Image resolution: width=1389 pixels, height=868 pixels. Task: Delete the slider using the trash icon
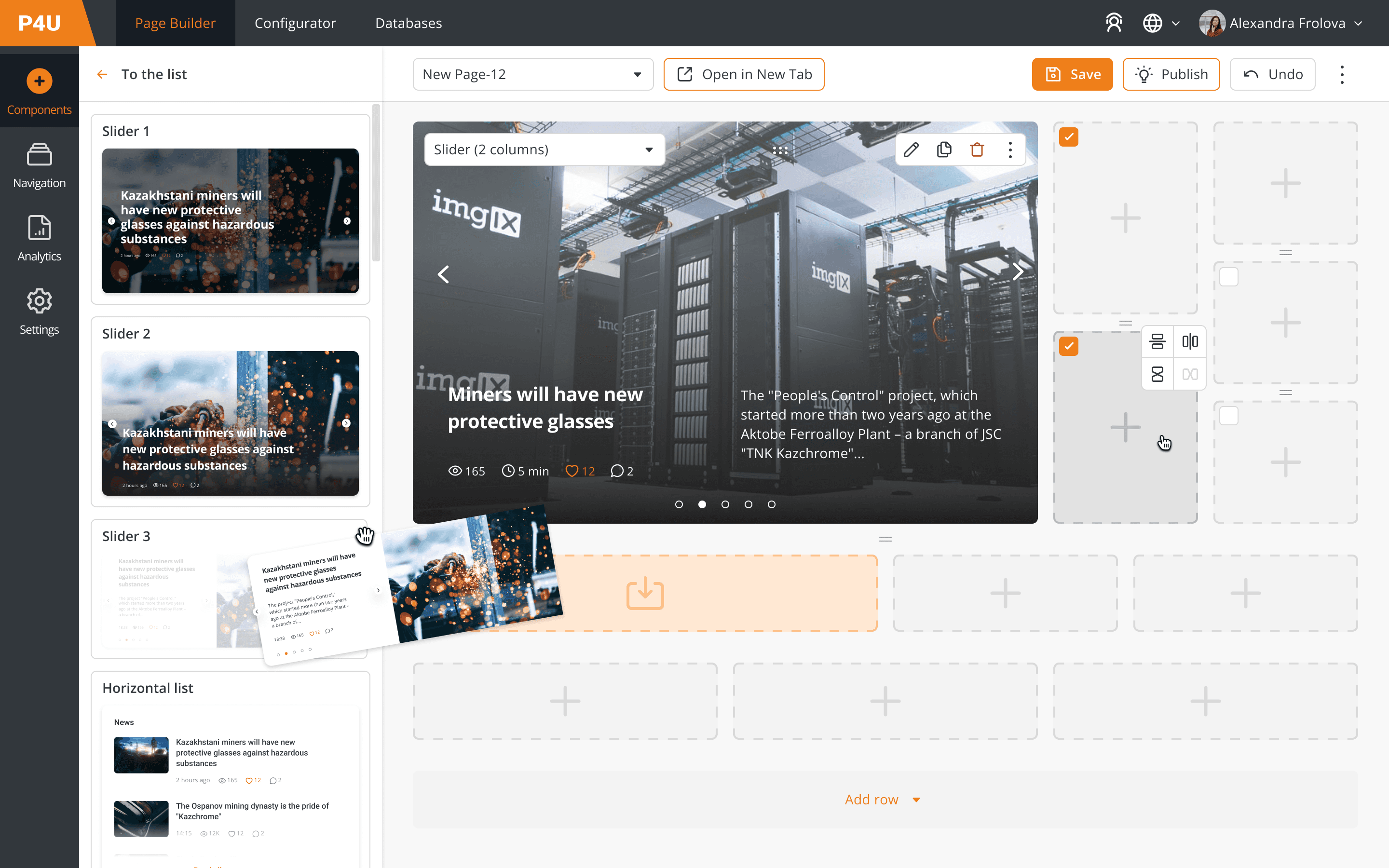(977, 150)
